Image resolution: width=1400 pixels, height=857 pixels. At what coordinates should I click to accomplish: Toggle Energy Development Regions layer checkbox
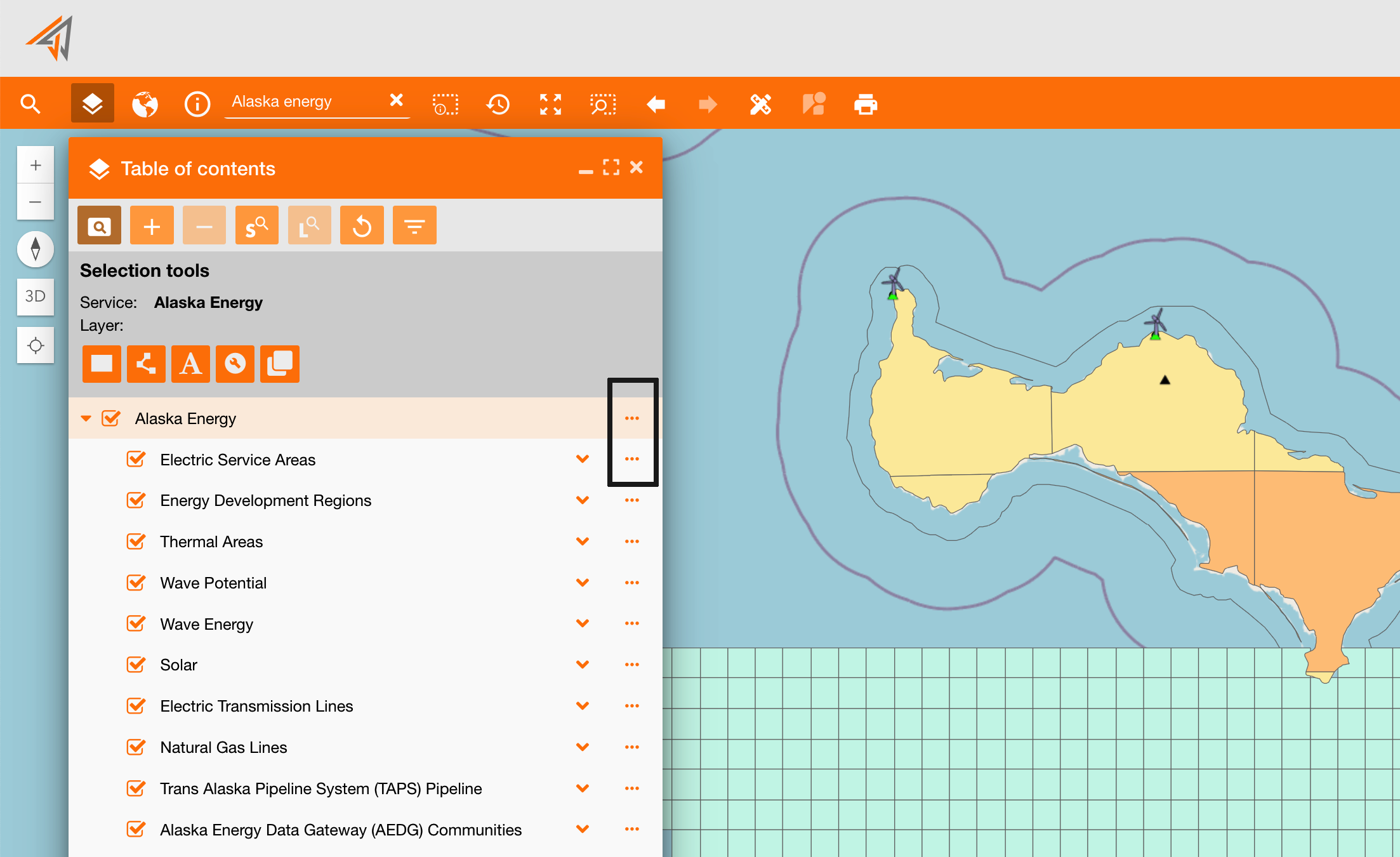[136, 500]
